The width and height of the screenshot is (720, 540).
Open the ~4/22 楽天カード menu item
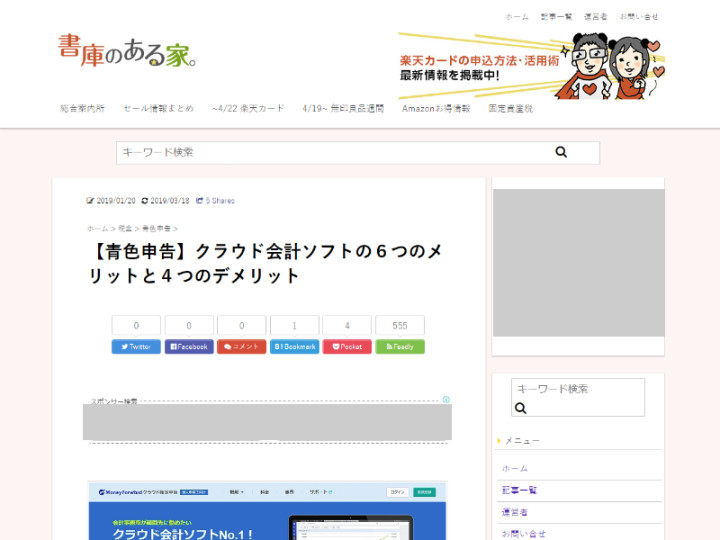pyautogui.click(x=248, y=108)
